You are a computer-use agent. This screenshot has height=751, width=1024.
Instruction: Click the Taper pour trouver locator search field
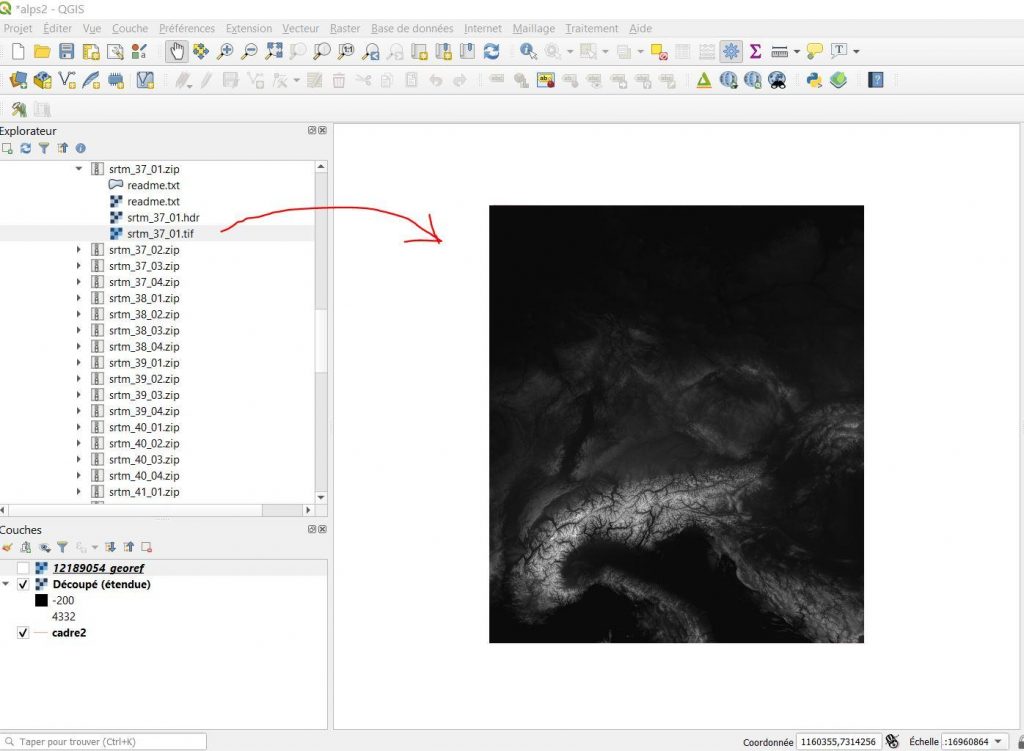pos(104,742)
